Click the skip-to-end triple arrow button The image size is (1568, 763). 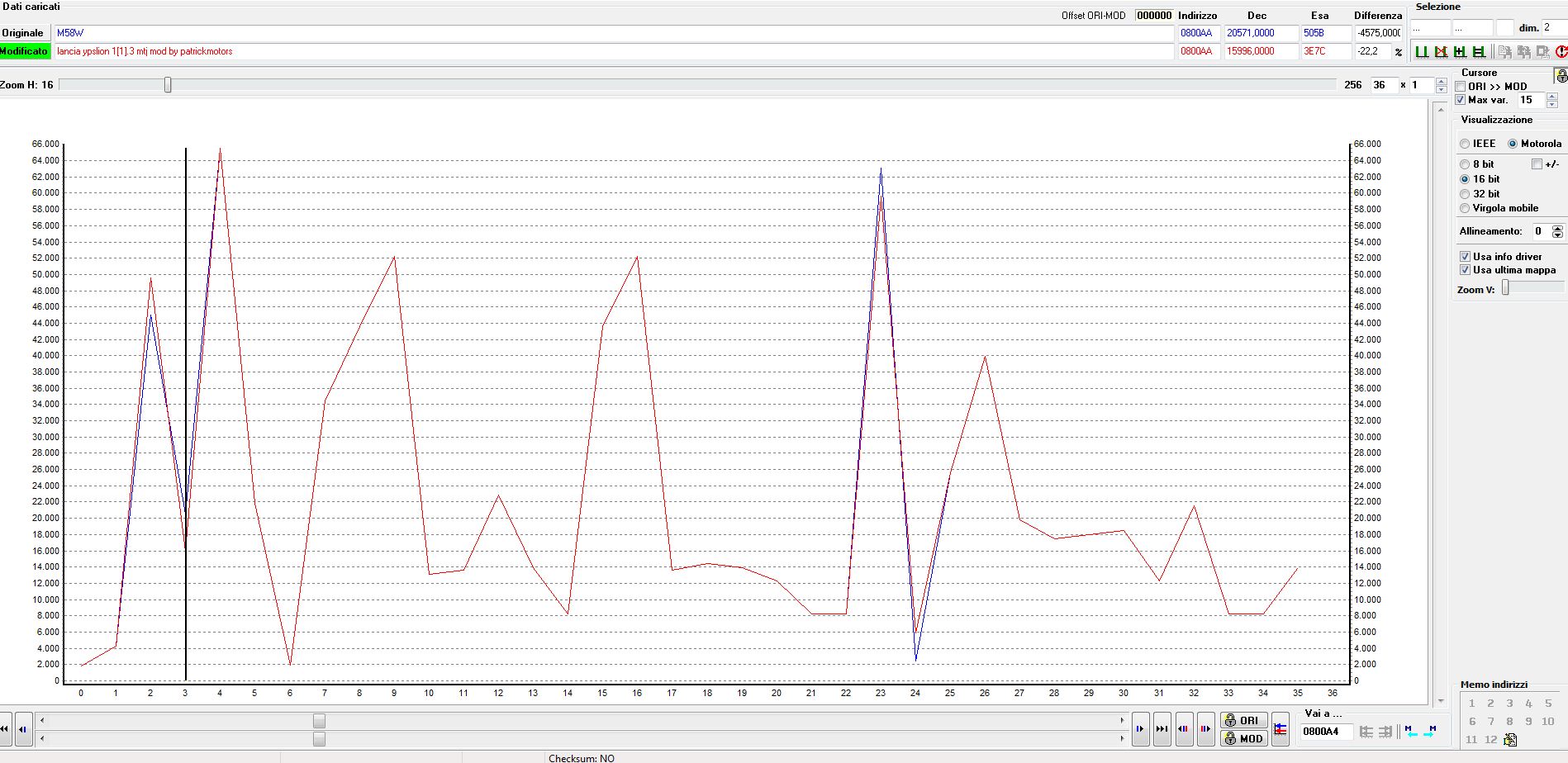[1162, 729]
